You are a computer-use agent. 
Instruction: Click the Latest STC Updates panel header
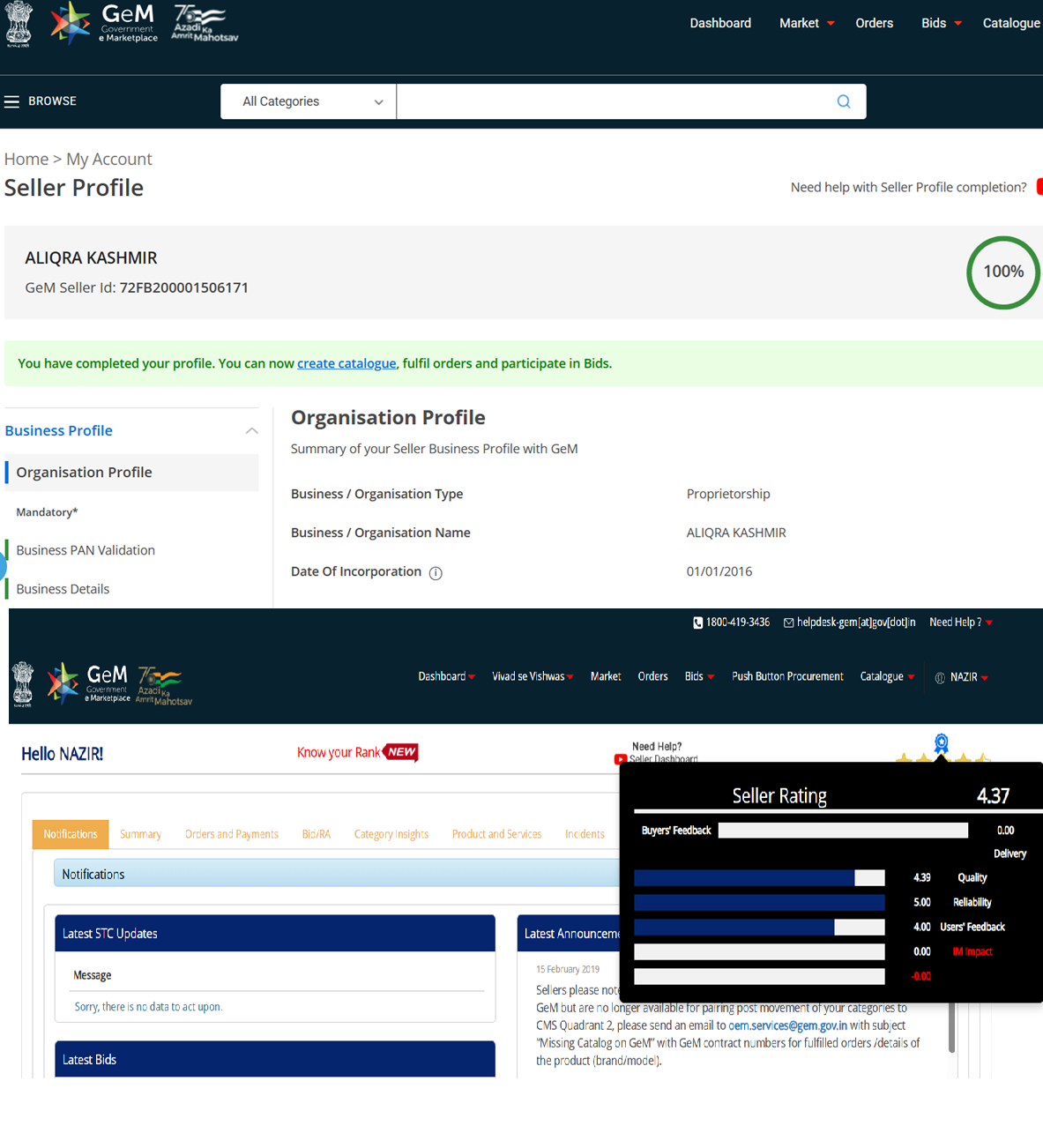[x=275, y=933]
